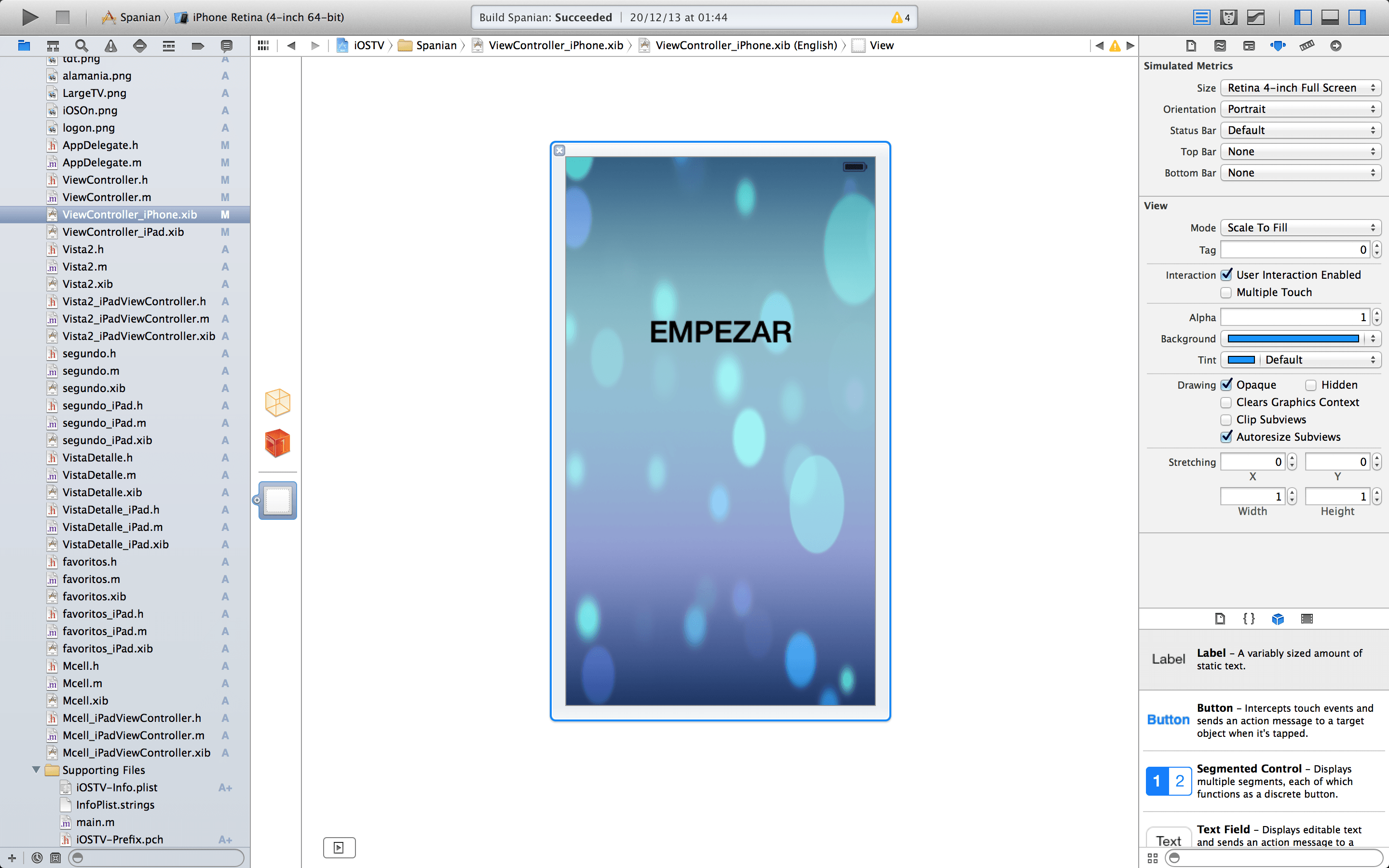The image size is (1389, 868).
Task: Show the Version editor
Action: [x=1255, y=17]
